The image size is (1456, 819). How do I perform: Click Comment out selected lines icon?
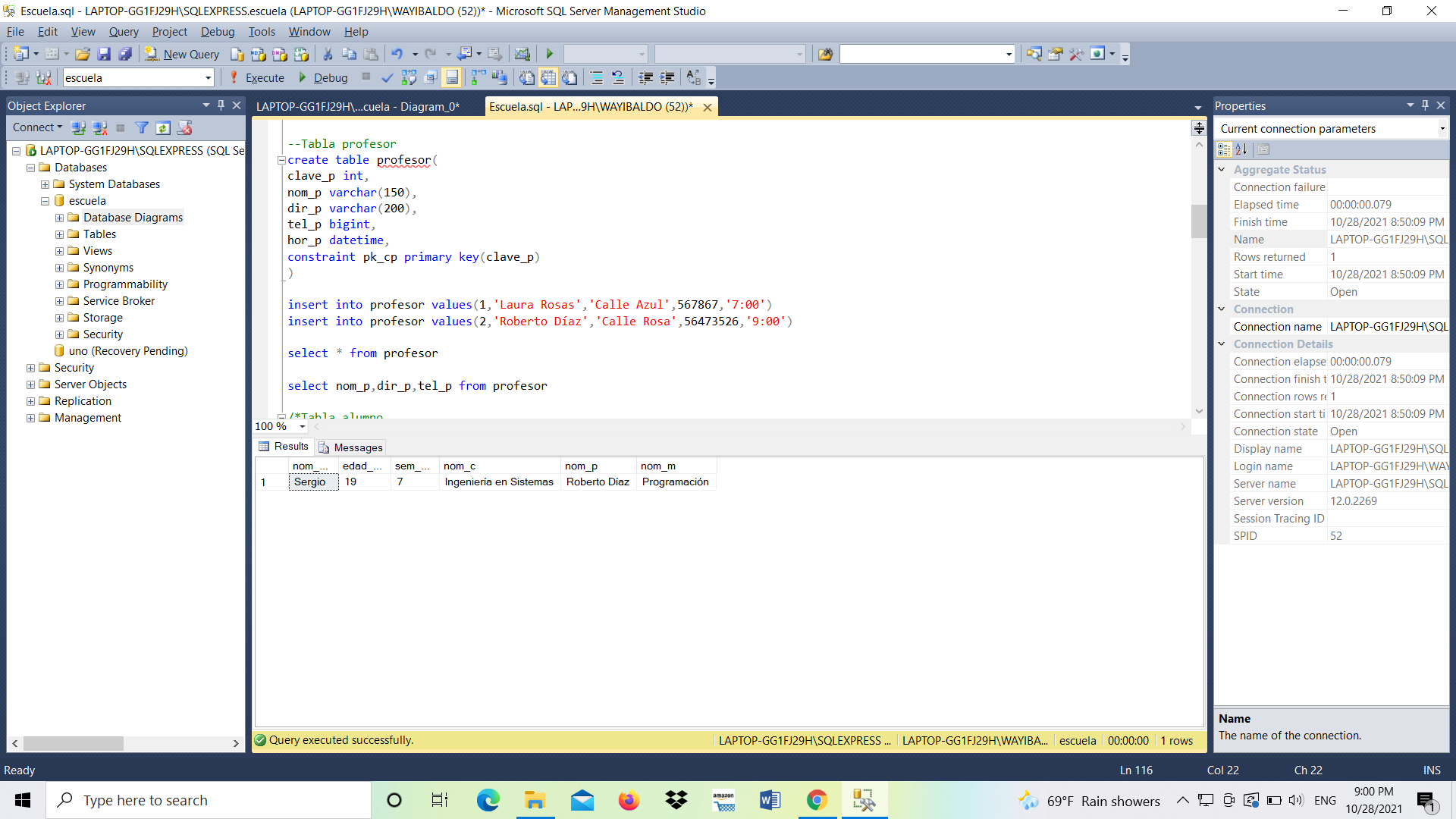pos(597,77)
